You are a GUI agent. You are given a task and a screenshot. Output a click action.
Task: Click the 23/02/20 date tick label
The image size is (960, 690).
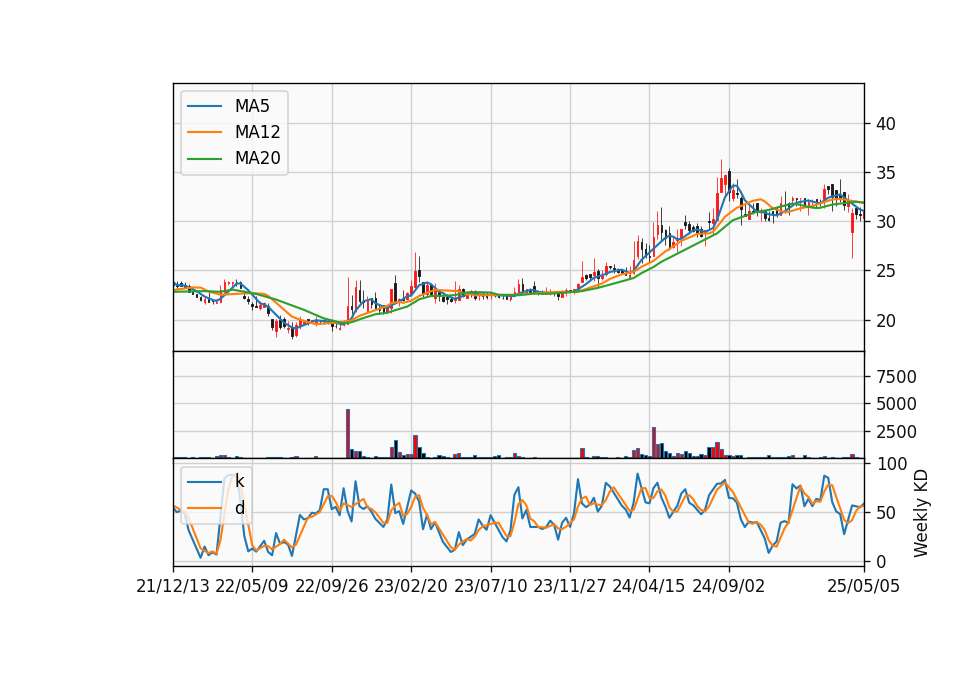411,587
